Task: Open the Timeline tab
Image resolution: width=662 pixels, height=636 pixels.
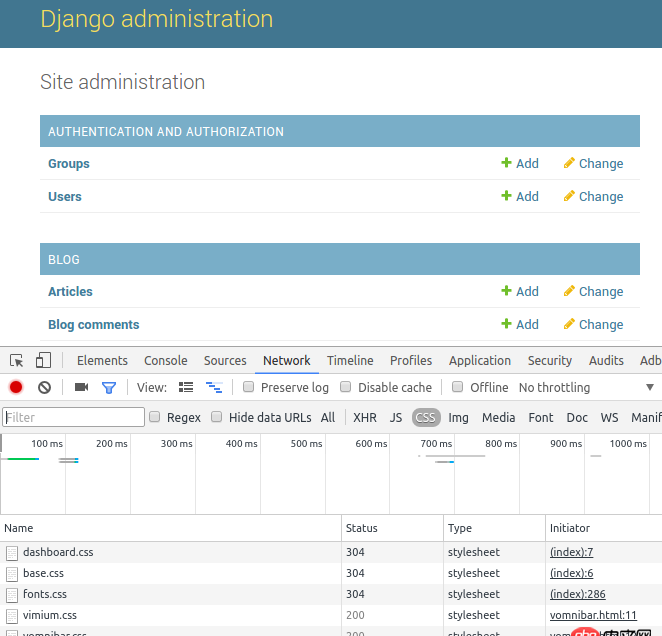Action: 350,361
